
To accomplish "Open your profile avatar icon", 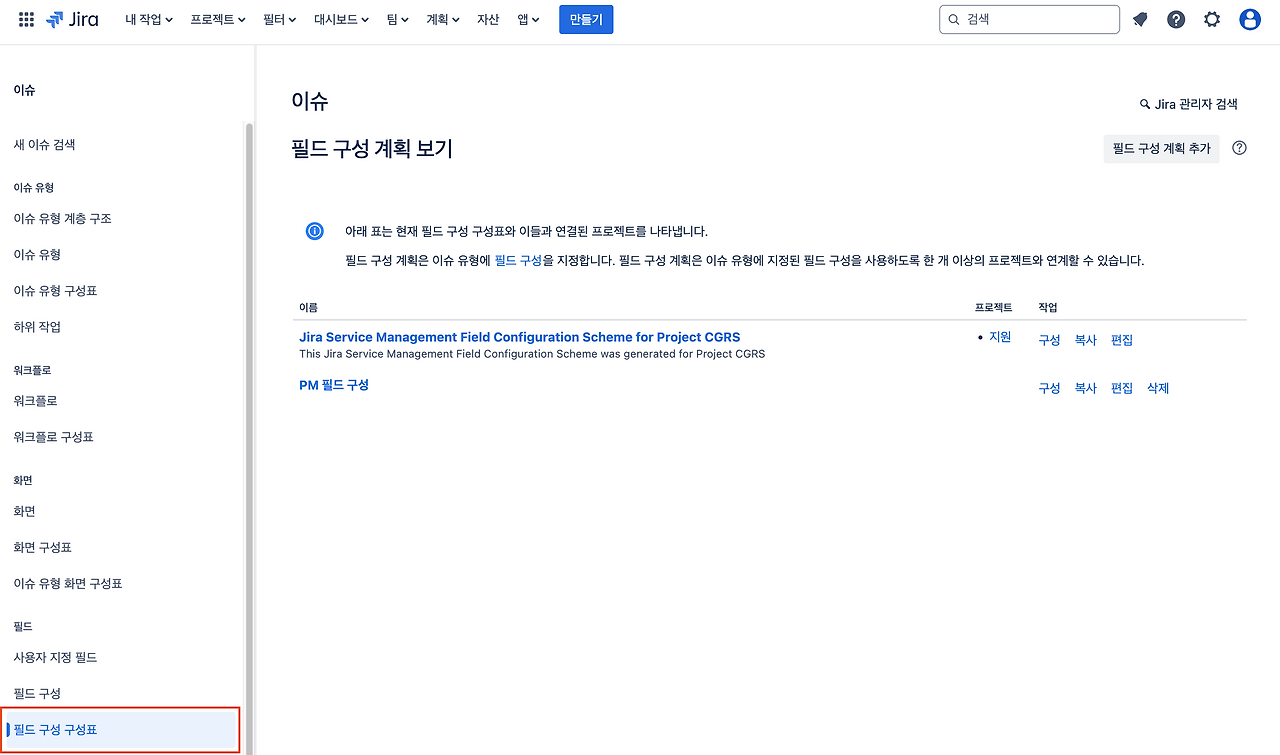I will pos(1247,19).
